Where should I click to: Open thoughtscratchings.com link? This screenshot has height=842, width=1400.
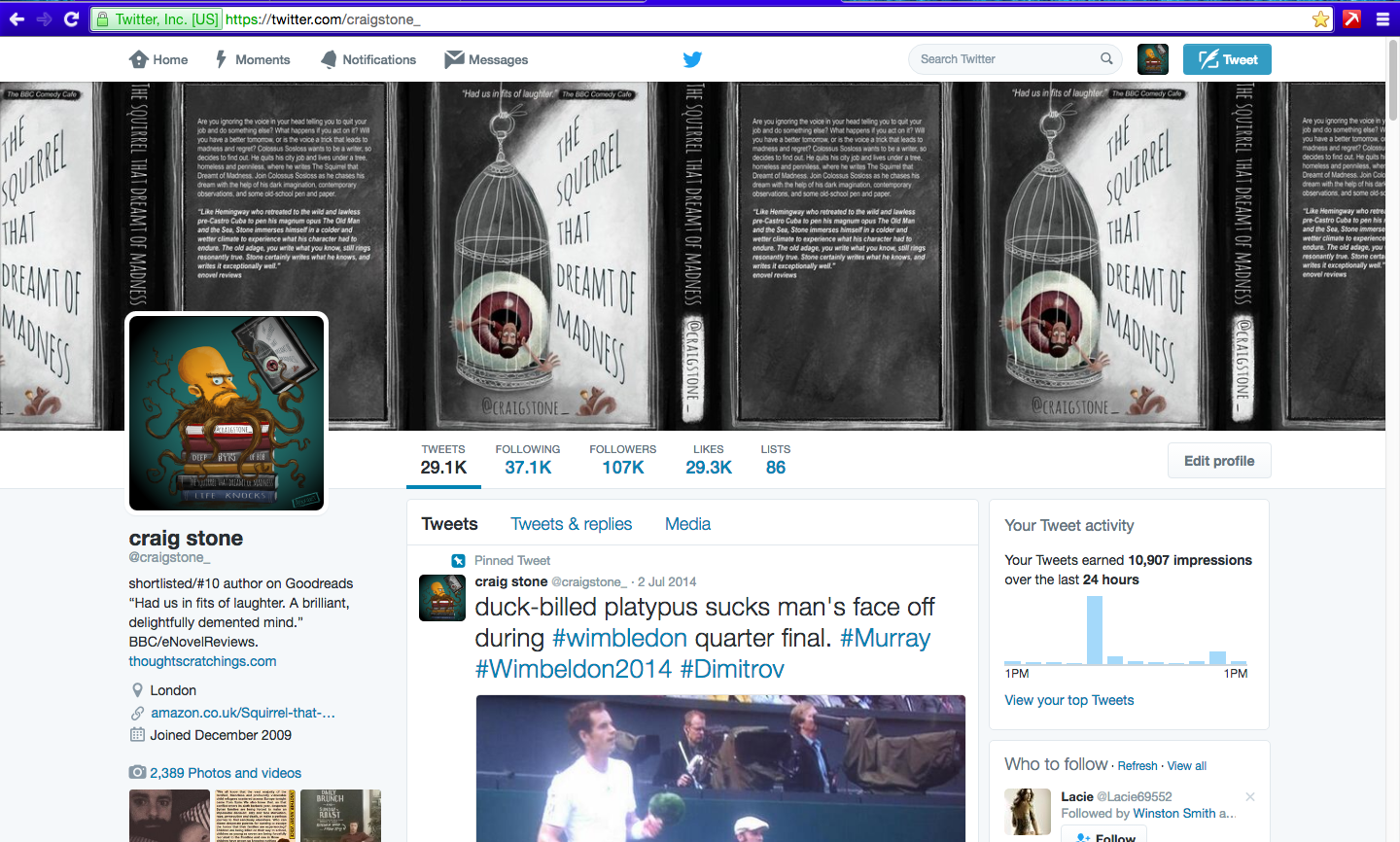pos(202,661)
